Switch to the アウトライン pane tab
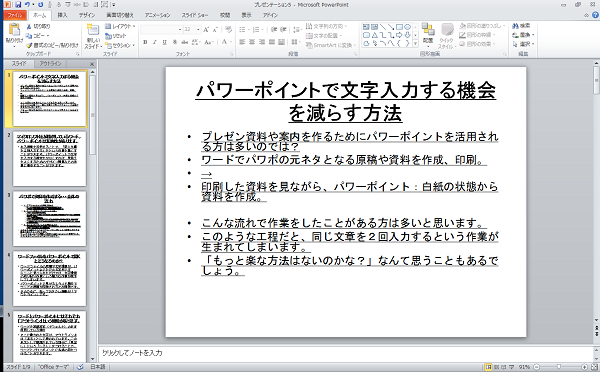 [50, 64]
